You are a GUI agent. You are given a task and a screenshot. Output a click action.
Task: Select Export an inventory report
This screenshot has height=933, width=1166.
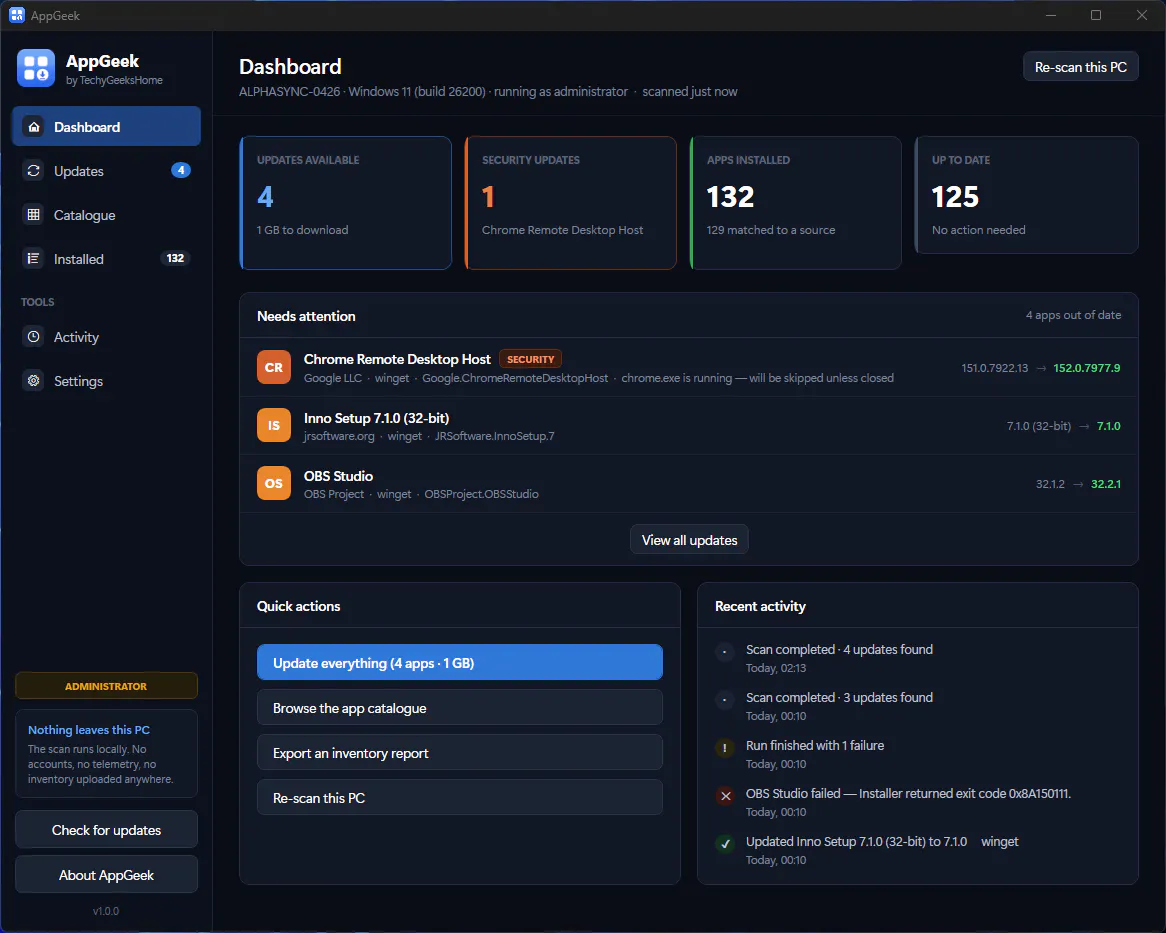[x=460, y=752]
